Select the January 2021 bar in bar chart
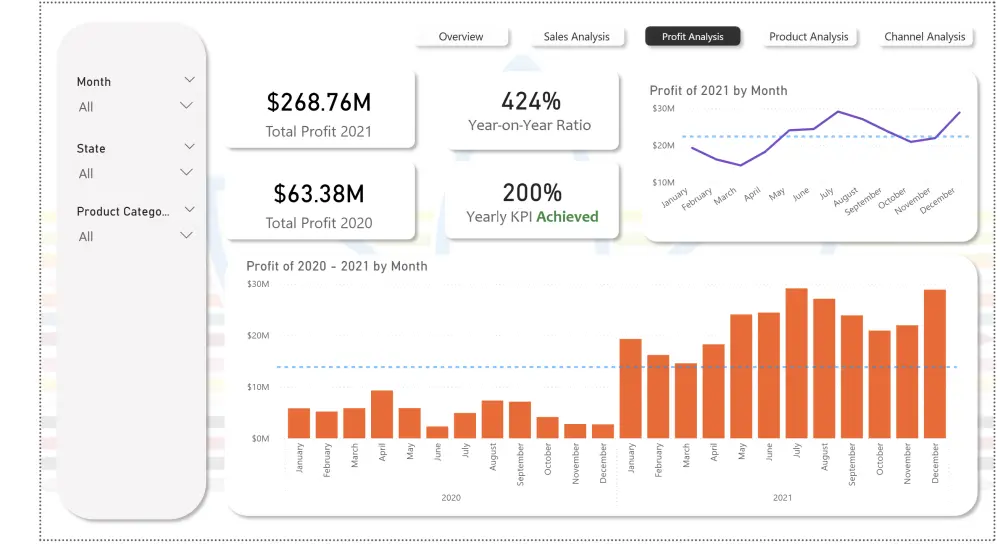The height and width of the screenshot is (556, 1000). [x=631, y=389]
